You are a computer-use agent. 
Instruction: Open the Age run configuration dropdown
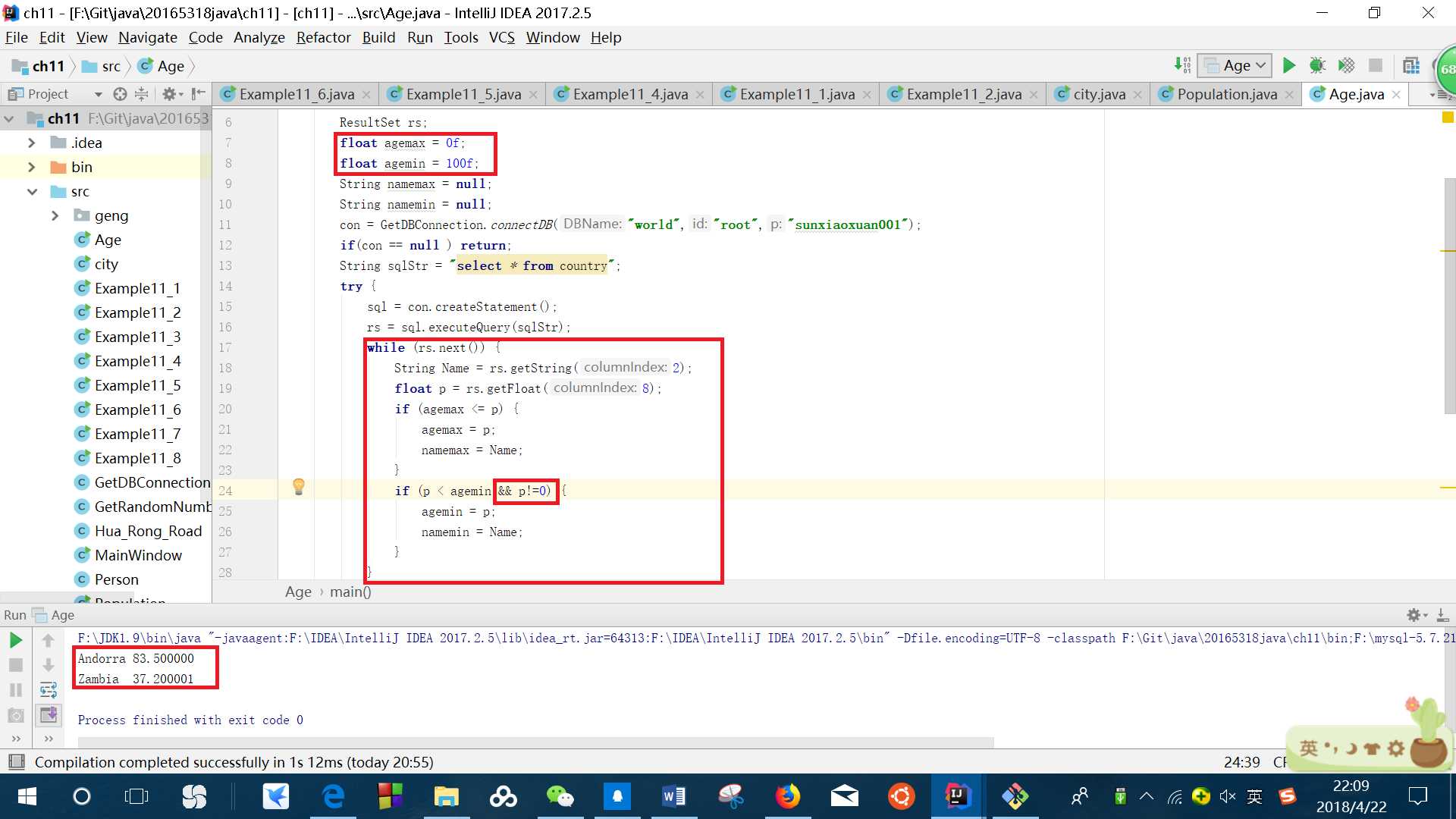click(1235, 66)
